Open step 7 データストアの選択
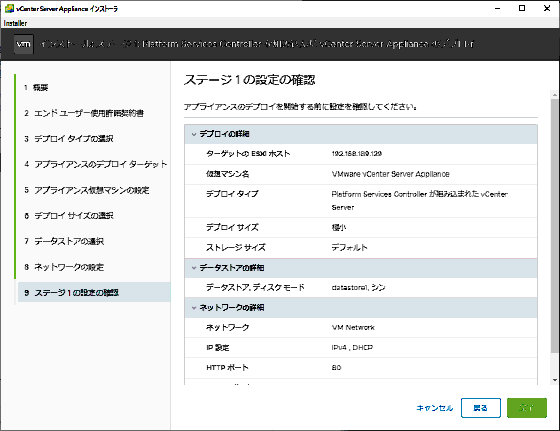Viewport: 560px width, 431px height. (64, 241)
